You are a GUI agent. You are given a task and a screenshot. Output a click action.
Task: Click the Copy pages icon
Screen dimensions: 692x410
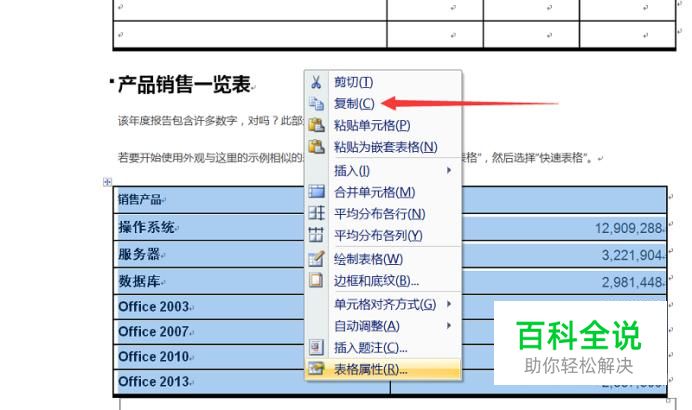coord(316,104)
